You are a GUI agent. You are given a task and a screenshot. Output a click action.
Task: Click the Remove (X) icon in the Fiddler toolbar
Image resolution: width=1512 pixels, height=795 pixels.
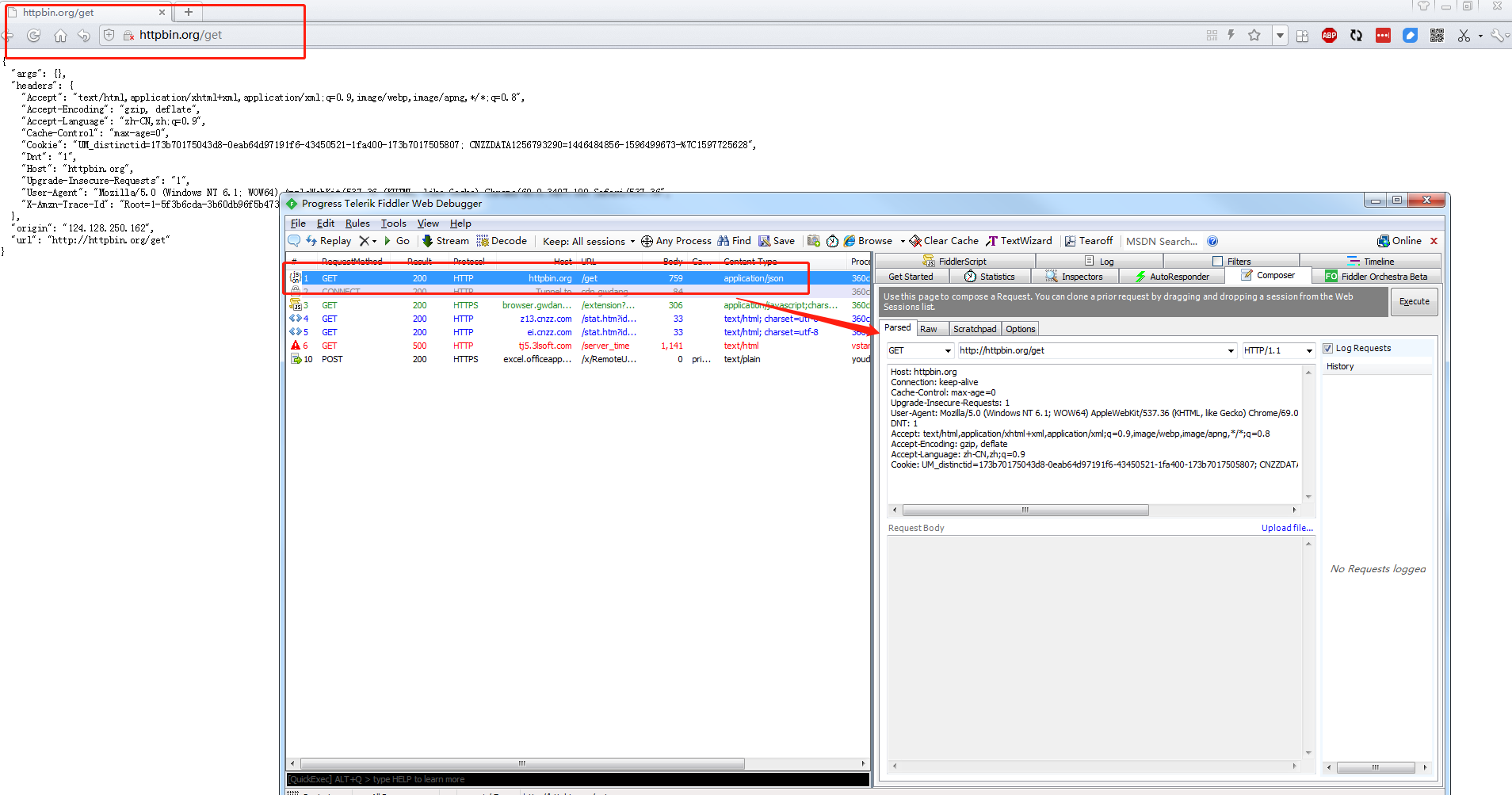tap(364, 241)
